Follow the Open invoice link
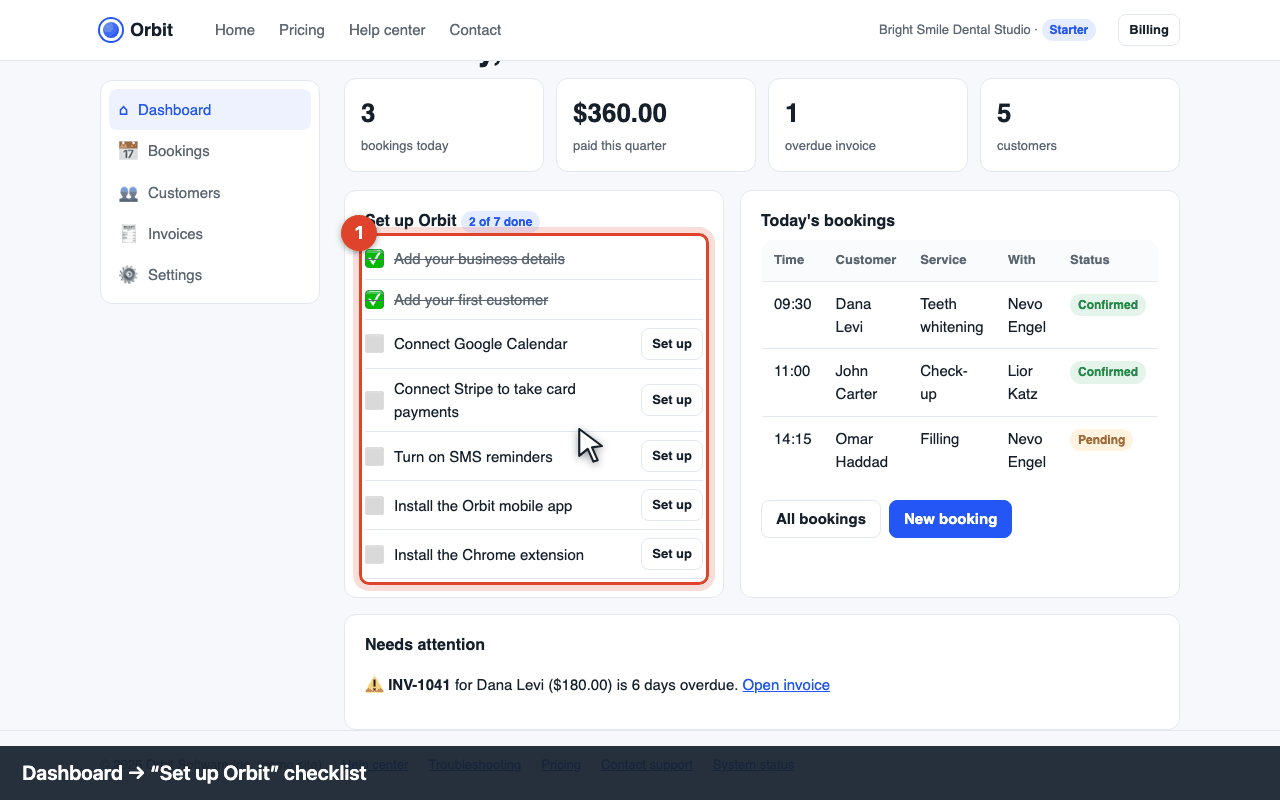This screenshot has height=800, width=1280. [x=786, y=685]
